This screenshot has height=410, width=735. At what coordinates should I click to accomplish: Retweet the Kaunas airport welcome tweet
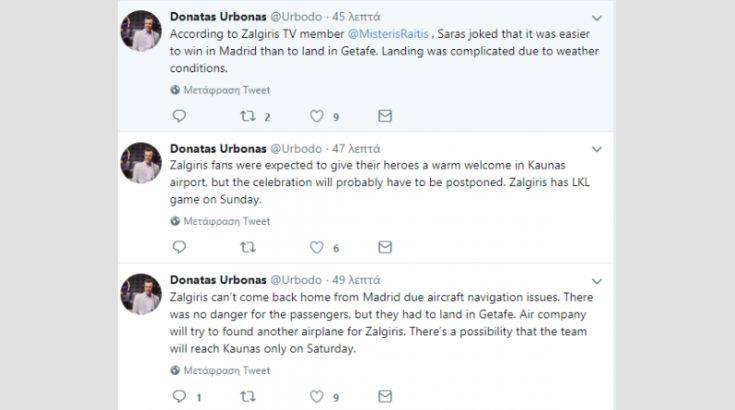(x=246, y=247)
